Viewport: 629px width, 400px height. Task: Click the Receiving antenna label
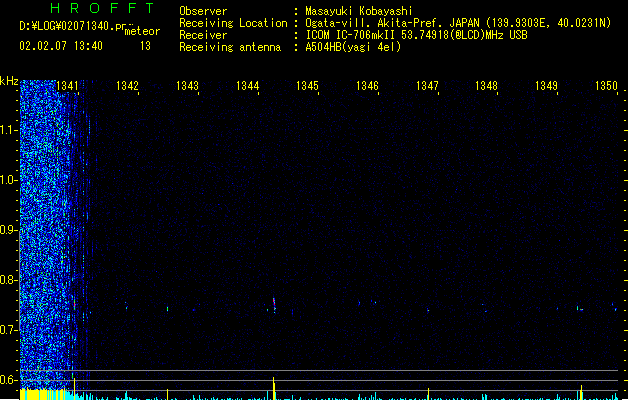230,47
